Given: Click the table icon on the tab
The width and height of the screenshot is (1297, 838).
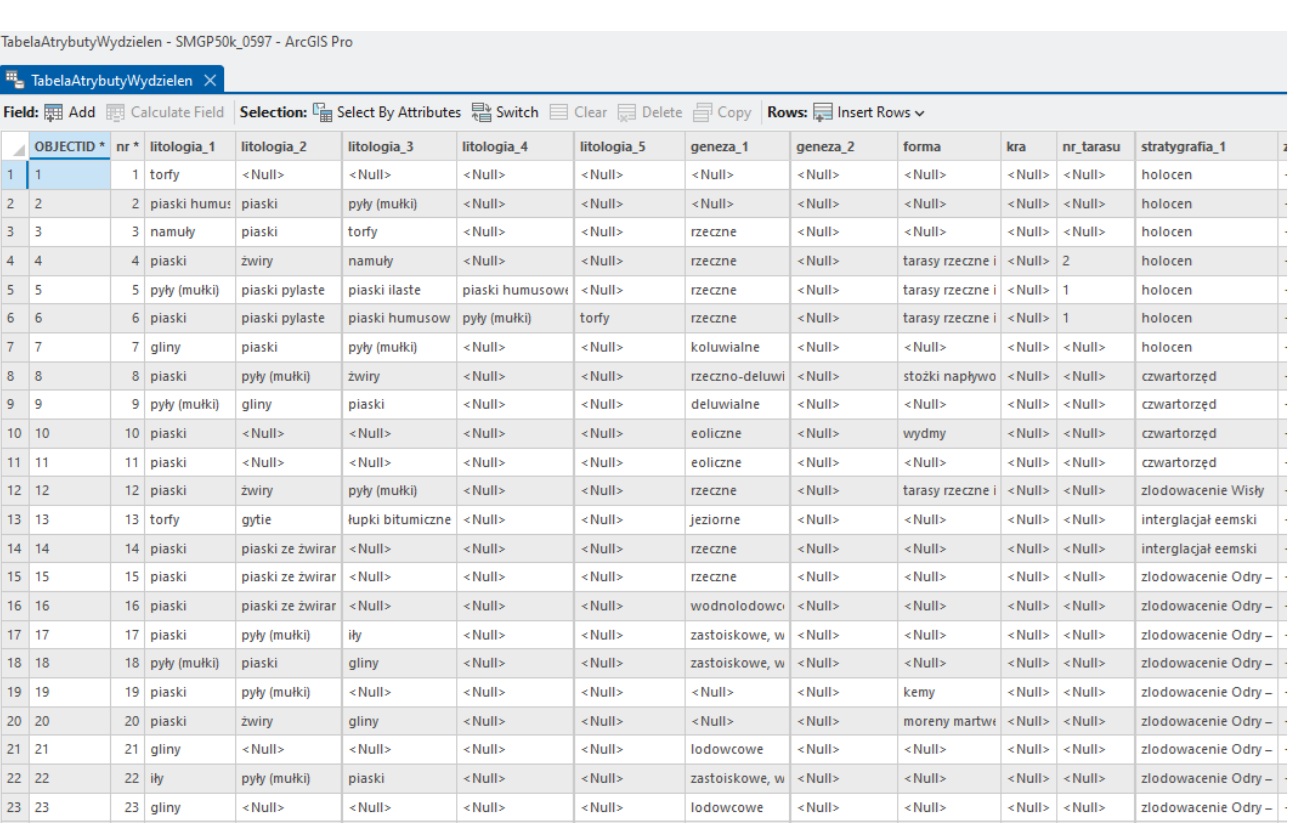Looking at the screenshot, I should (15, 80).
